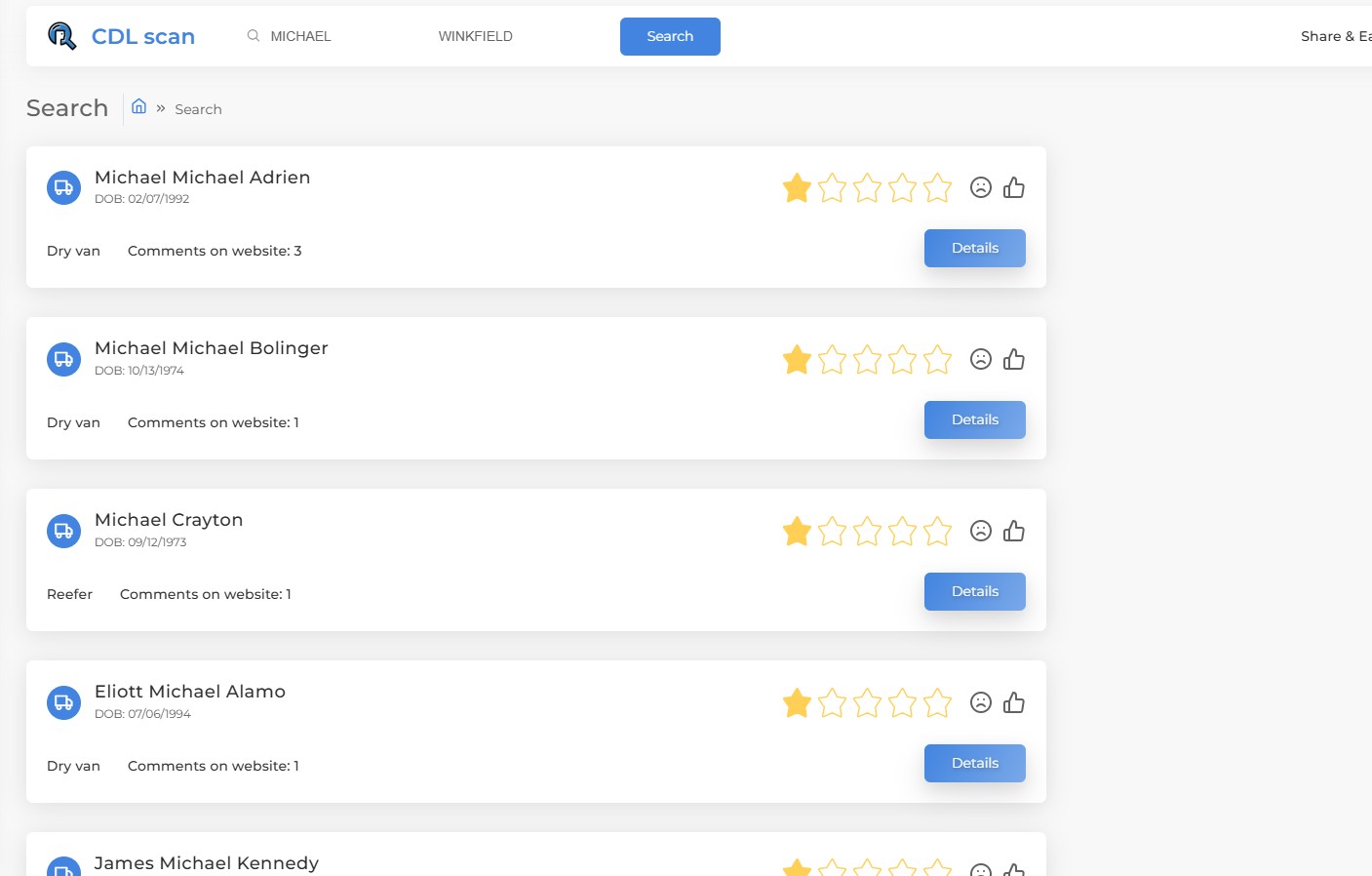Screen dimensions: 1372x876
Task: View Details for Eliott Michael Alamo
Action: pyautogui.click(x=974, y=763)
